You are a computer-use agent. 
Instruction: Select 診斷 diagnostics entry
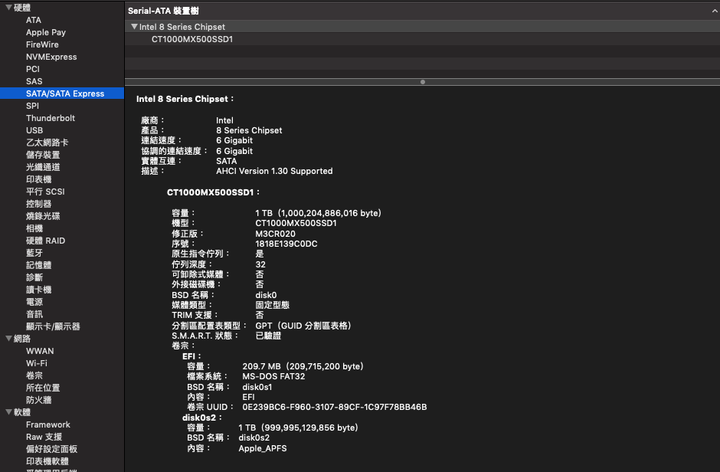tap(34, 277)
